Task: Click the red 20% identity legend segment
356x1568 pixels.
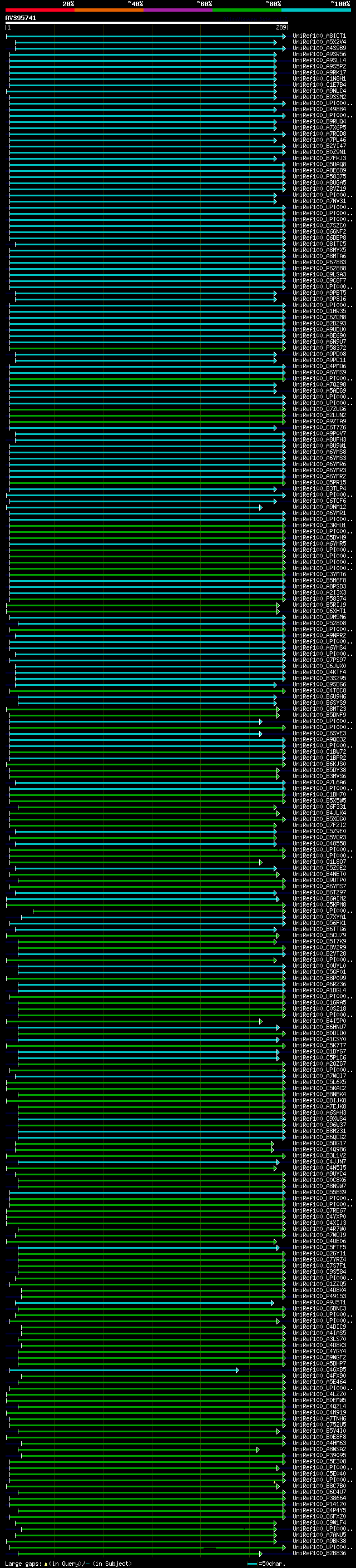Action: [x=39, y=10]
